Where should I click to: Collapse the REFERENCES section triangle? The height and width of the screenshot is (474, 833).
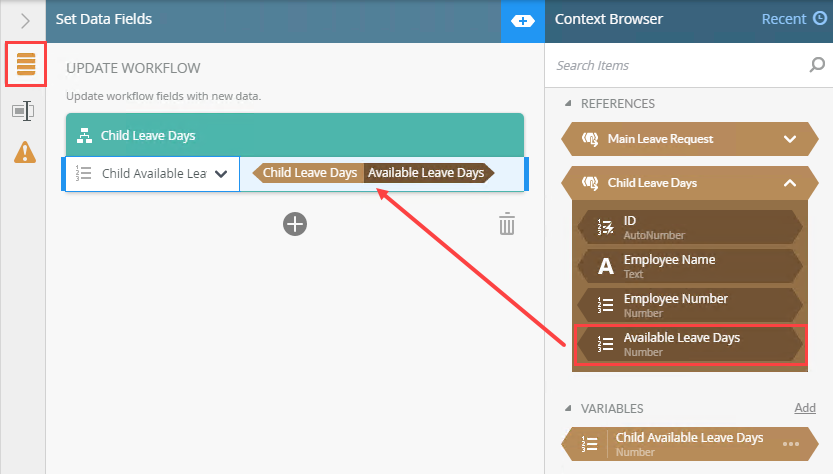pyautogui.click(x=568, y=103)
